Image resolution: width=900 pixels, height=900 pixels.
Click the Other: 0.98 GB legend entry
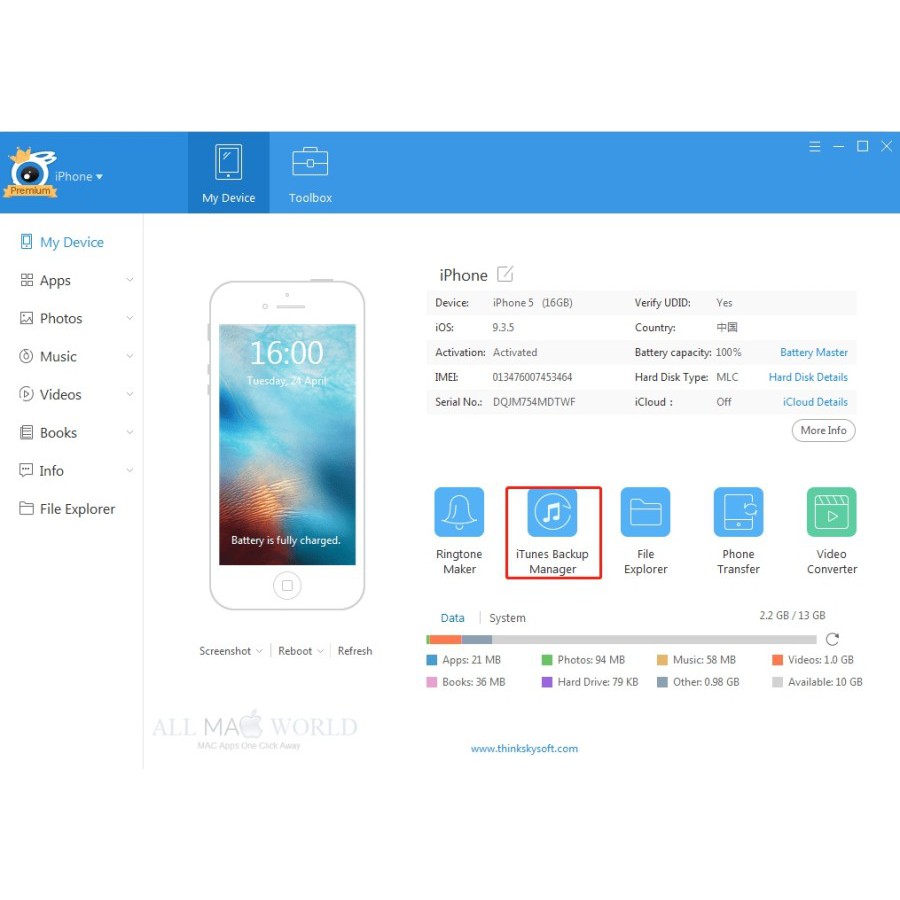pos(698,682)
